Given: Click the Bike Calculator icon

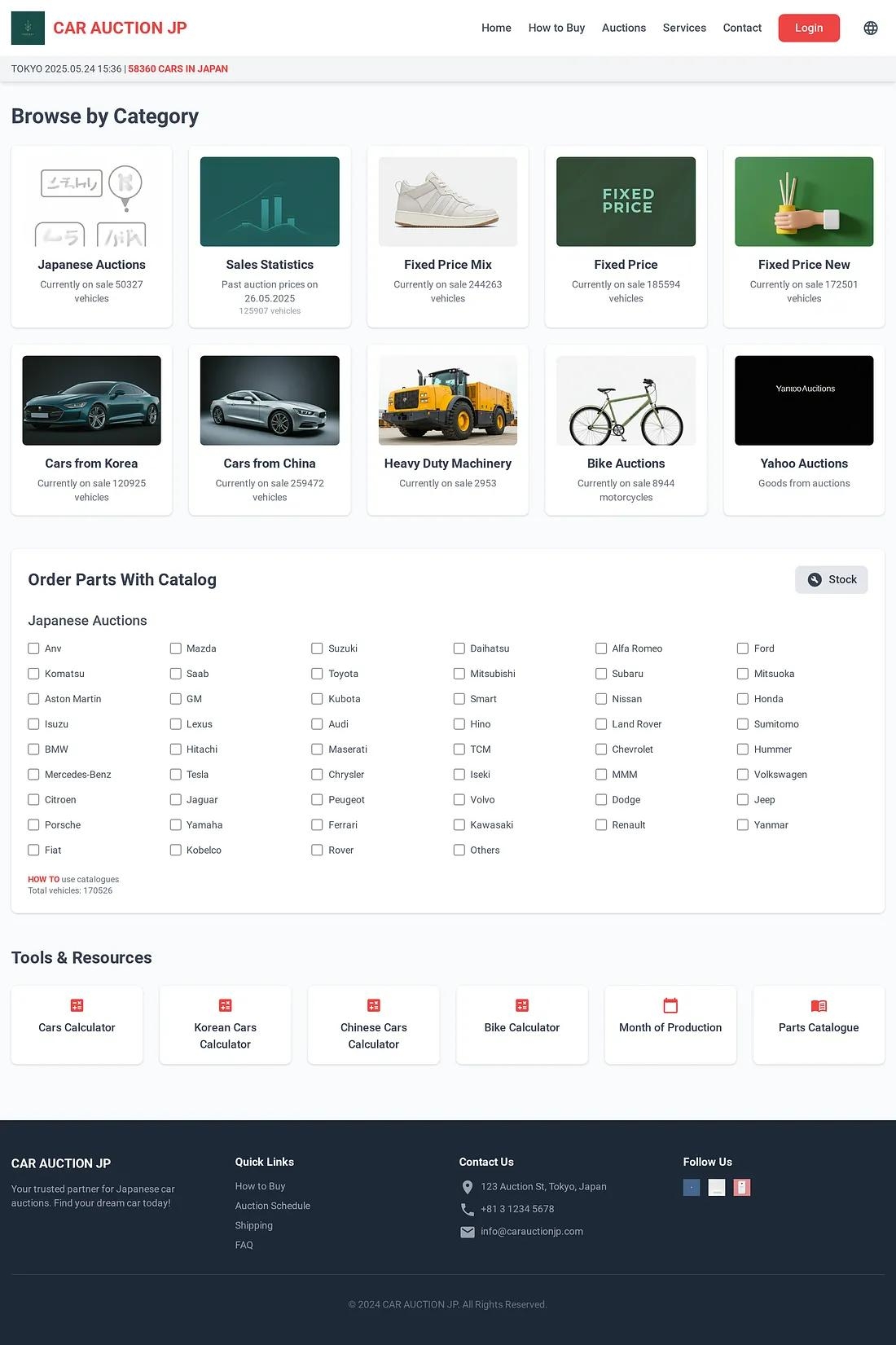Looking at the screenshot, I should (x=522, y=1005).
